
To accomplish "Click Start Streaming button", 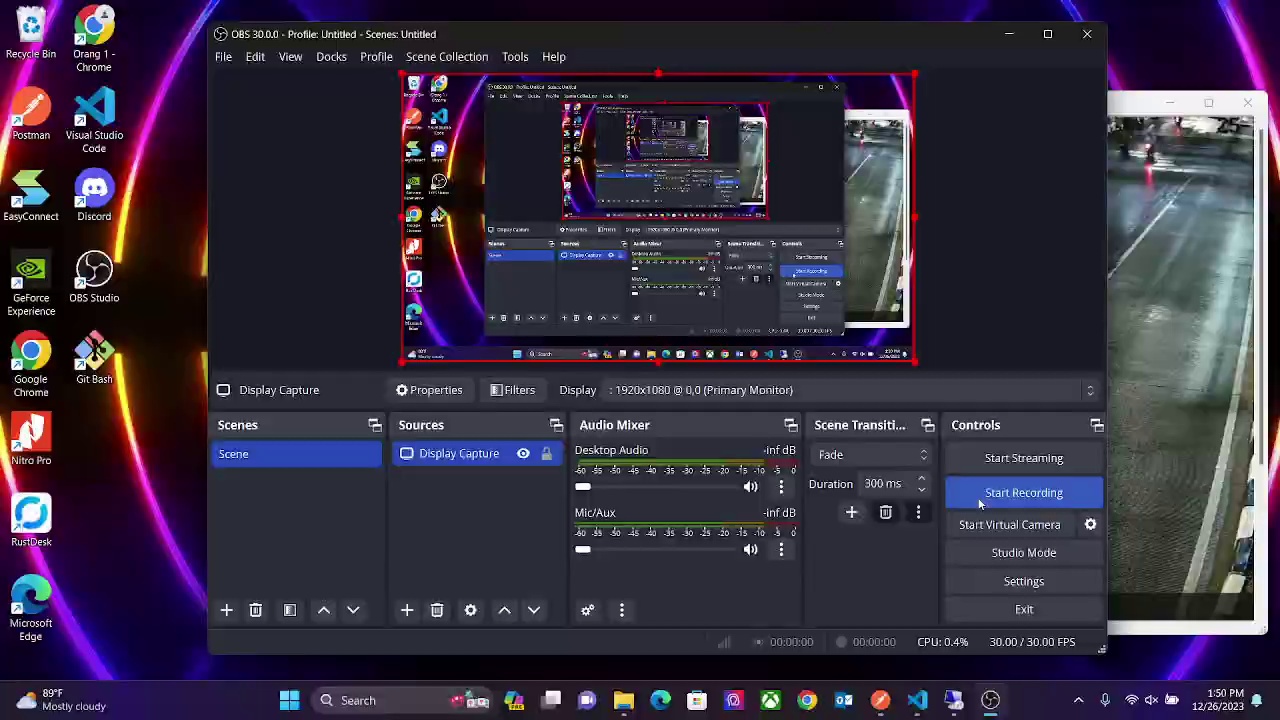I will click(1023, 458).
